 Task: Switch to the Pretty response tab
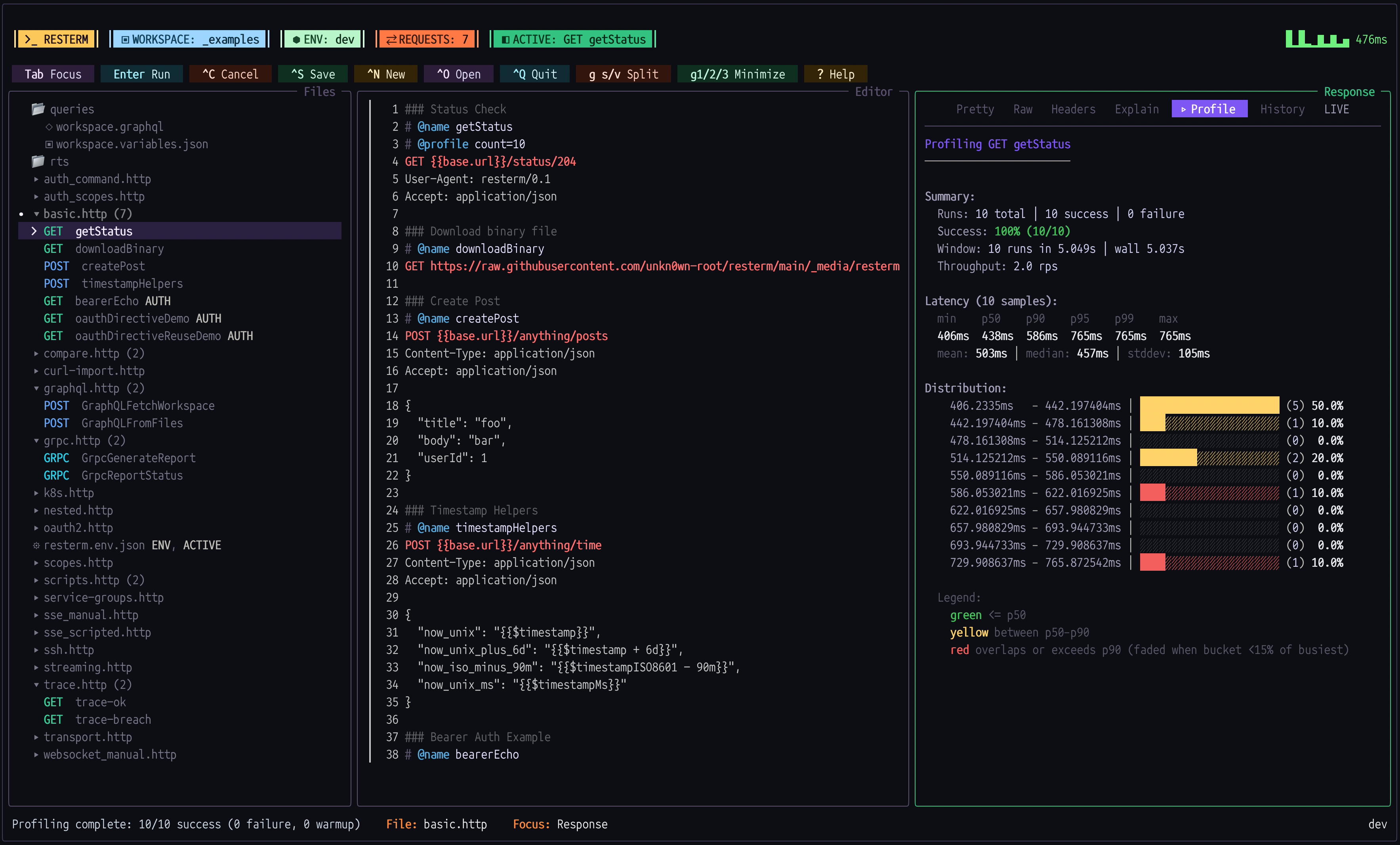(x=975, y=109)
